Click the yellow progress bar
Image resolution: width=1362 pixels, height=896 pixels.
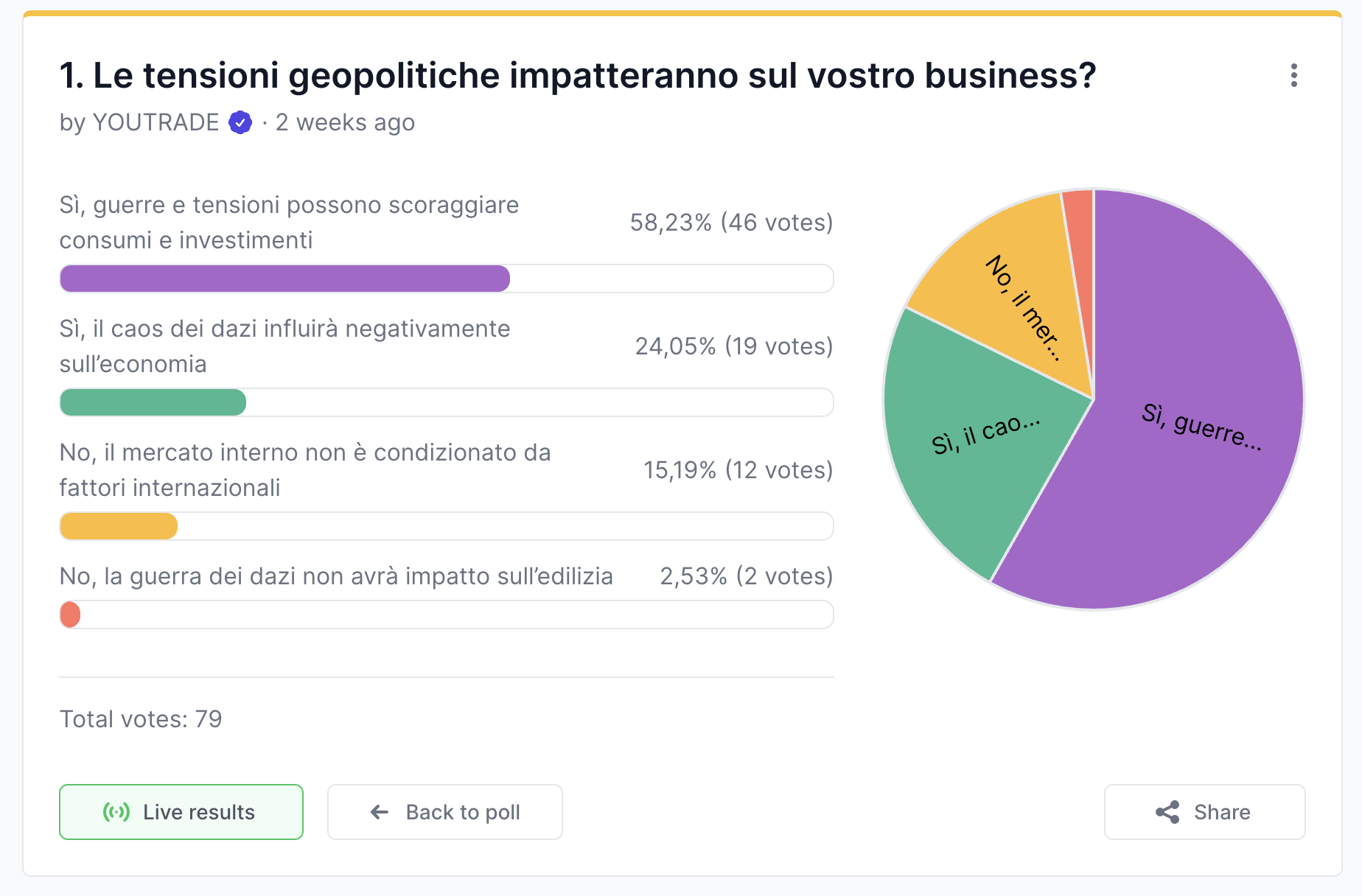point(119,526)
